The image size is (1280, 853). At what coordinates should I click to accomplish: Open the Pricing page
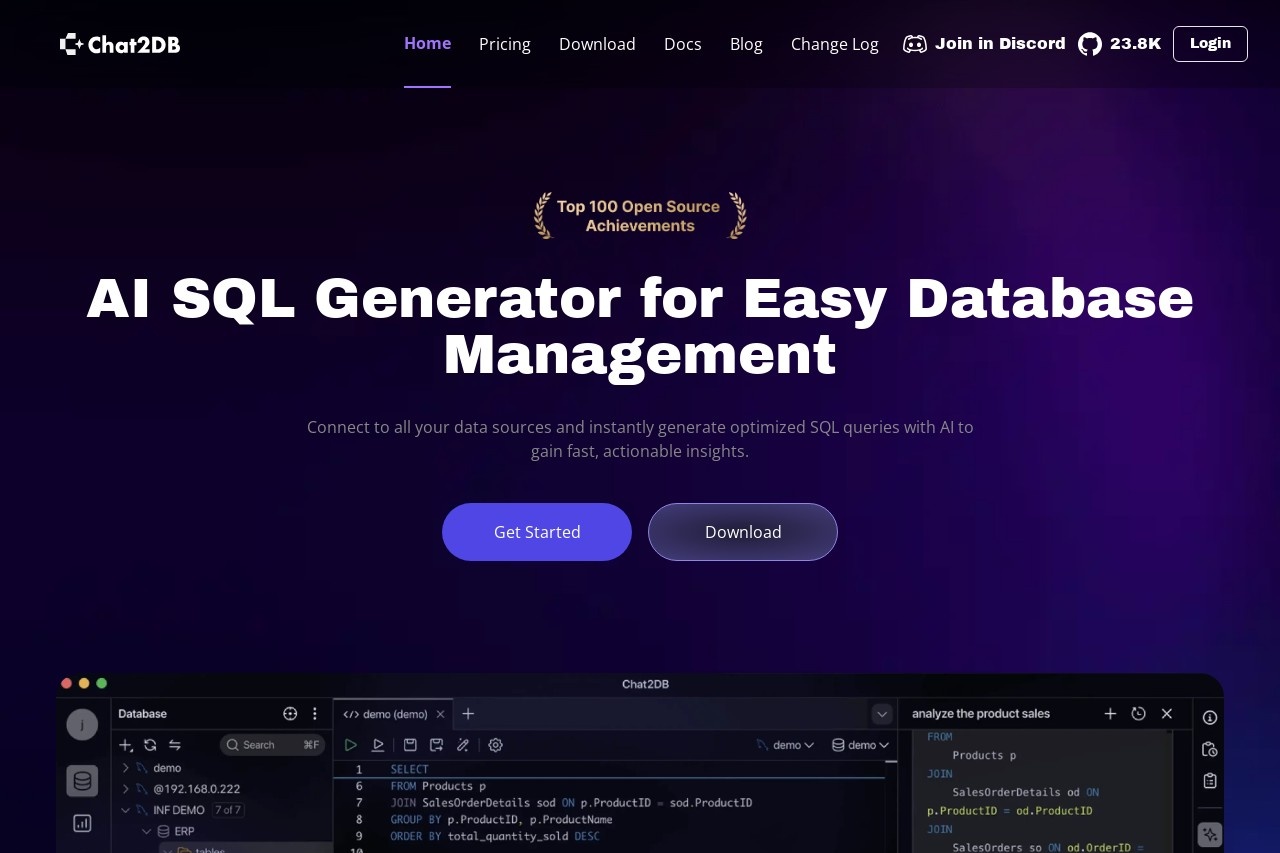click(x=505, y=44)
